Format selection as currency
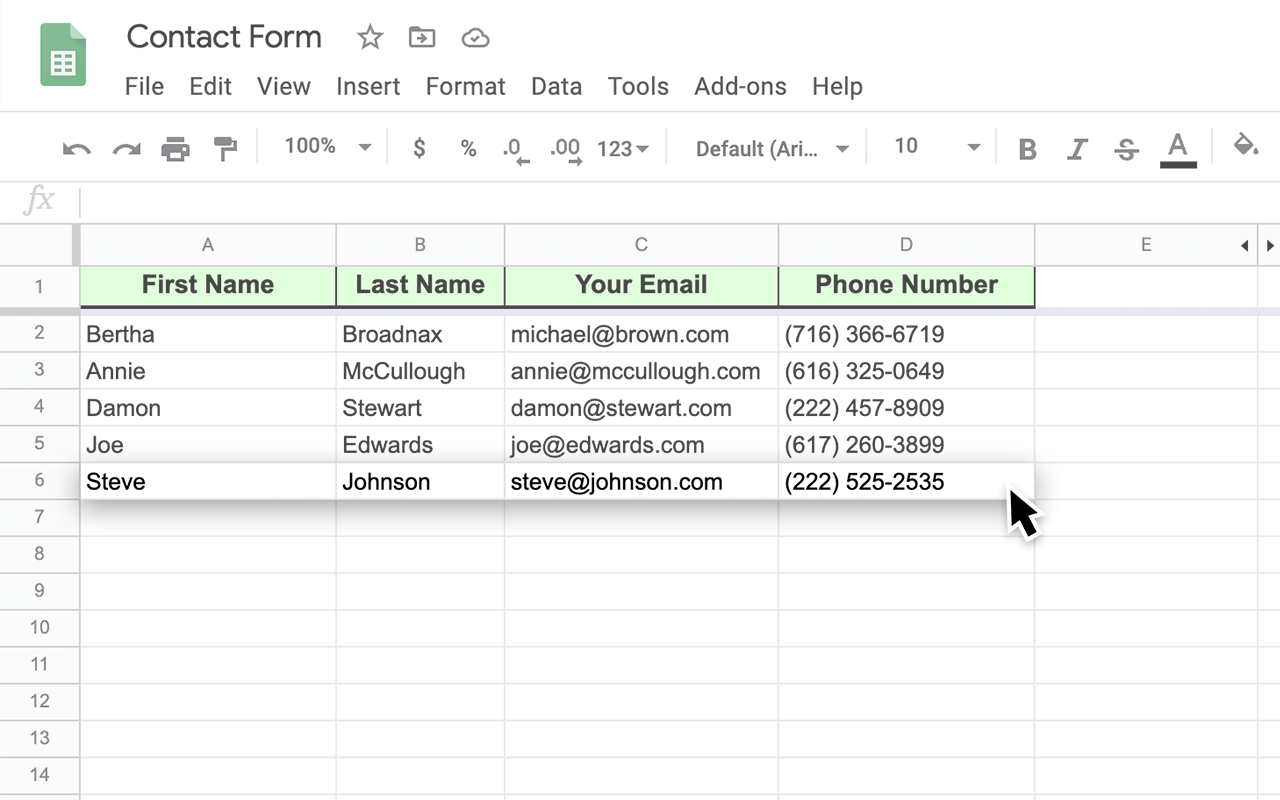Image resolution: width=1280 pixels, height=800 pixels. 419,147
